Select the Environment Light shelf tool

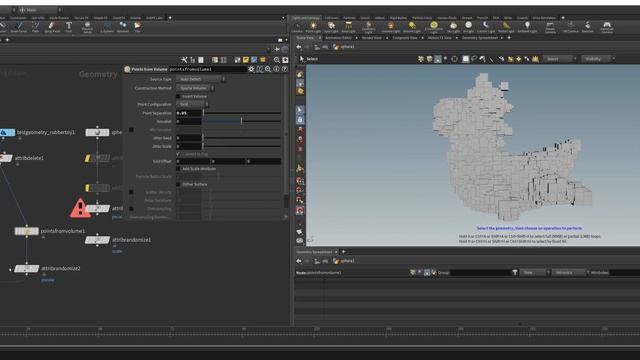click(433, 27)
